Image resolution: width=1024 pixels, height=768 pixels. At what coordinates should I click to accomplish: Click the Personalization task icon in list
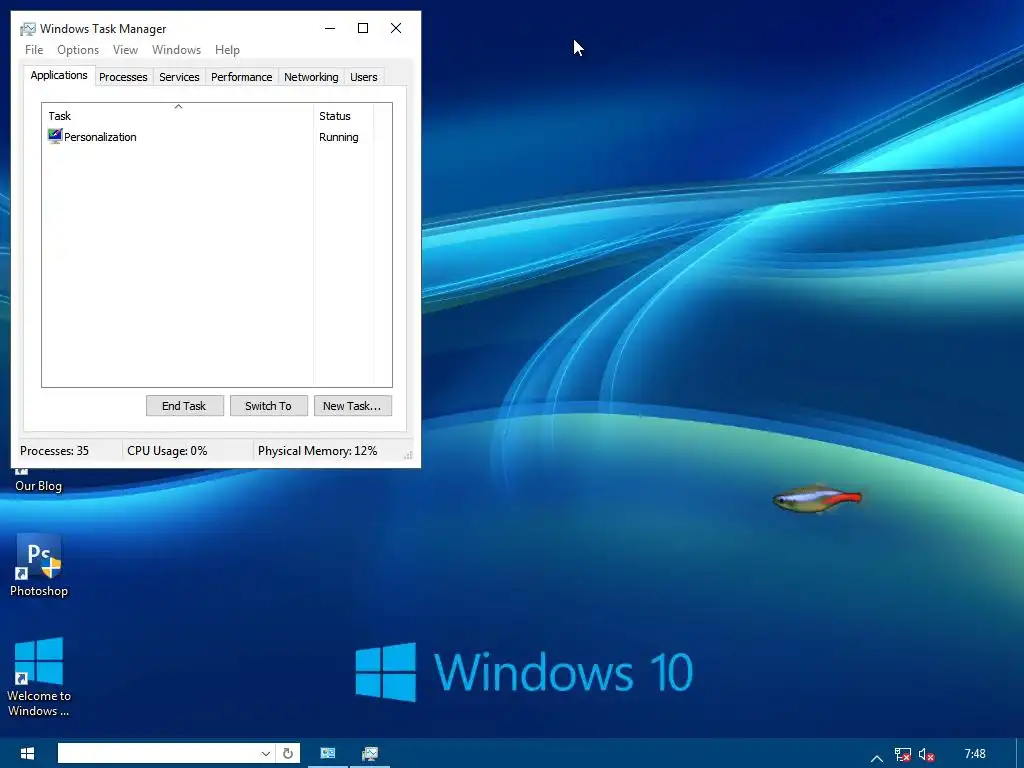[x=55, y=136]
